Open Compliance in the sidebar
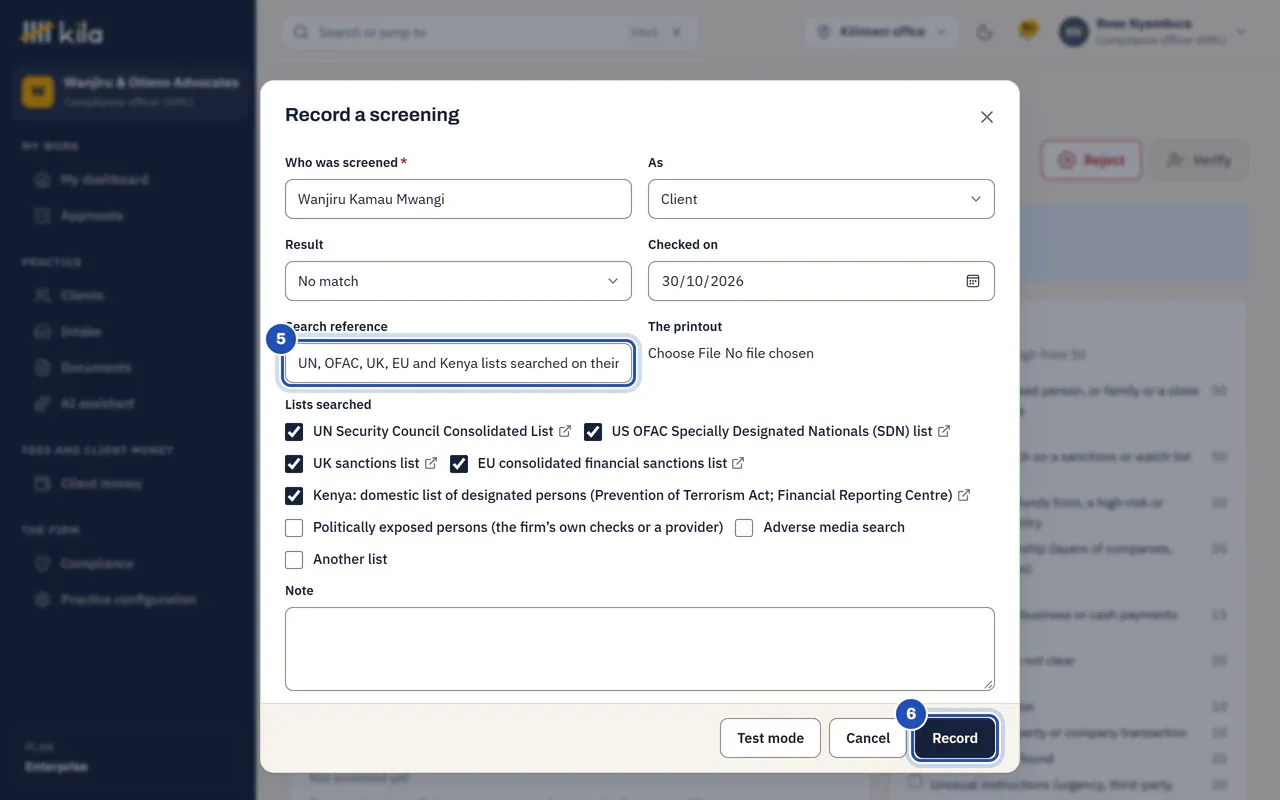The width and height of the screenshot is (1280, 800). coord(128,564)
